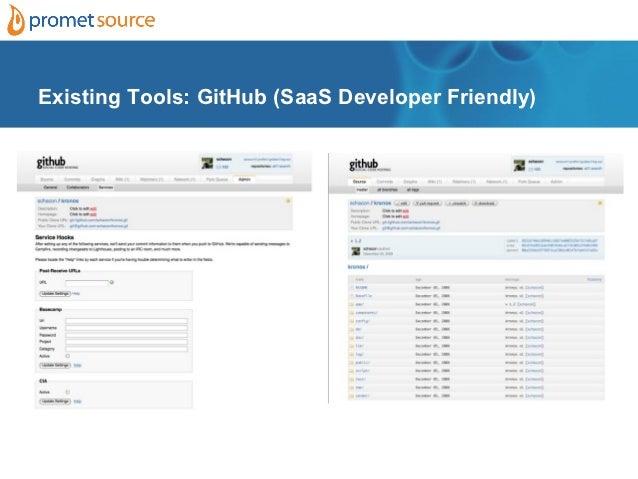Click Basecamp Username input field
The image size is (638, 479).
click(x=127, y=328)
